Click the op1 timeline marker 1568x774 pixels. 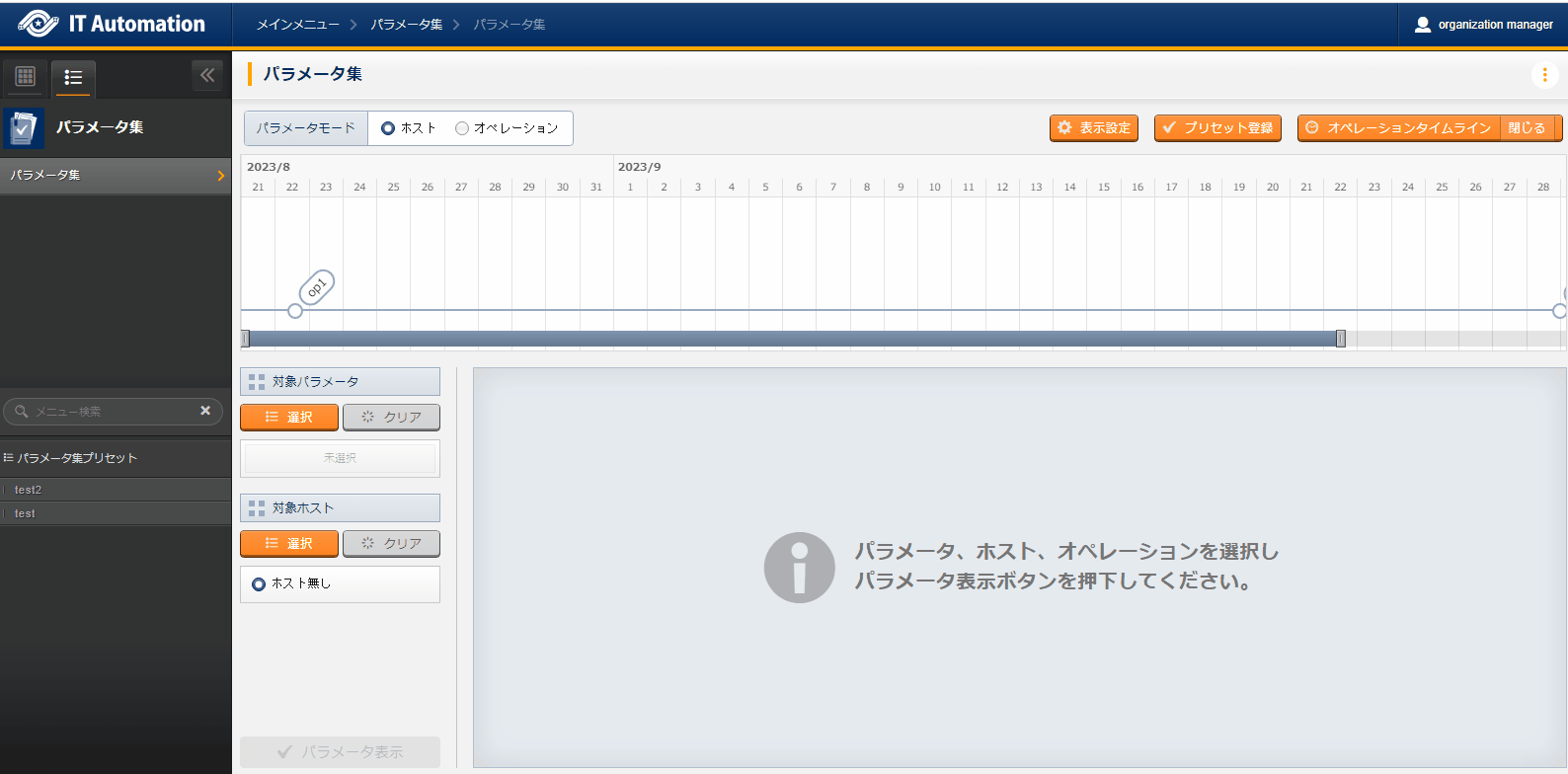(316, 288)
